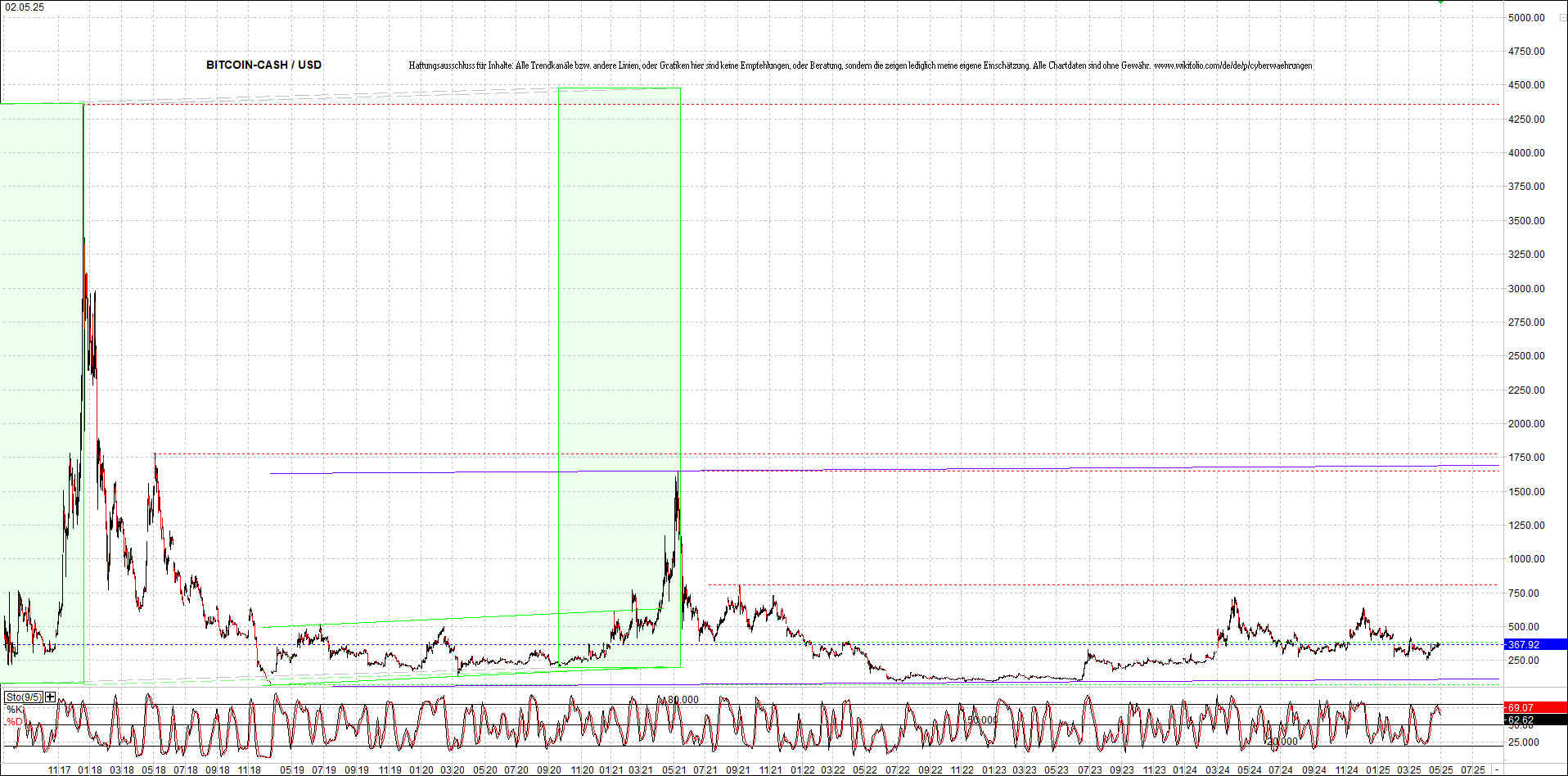Click the 3750.00 price axis label
1568x776 pixels.
pyautogui.click(x=1526, y=186)
